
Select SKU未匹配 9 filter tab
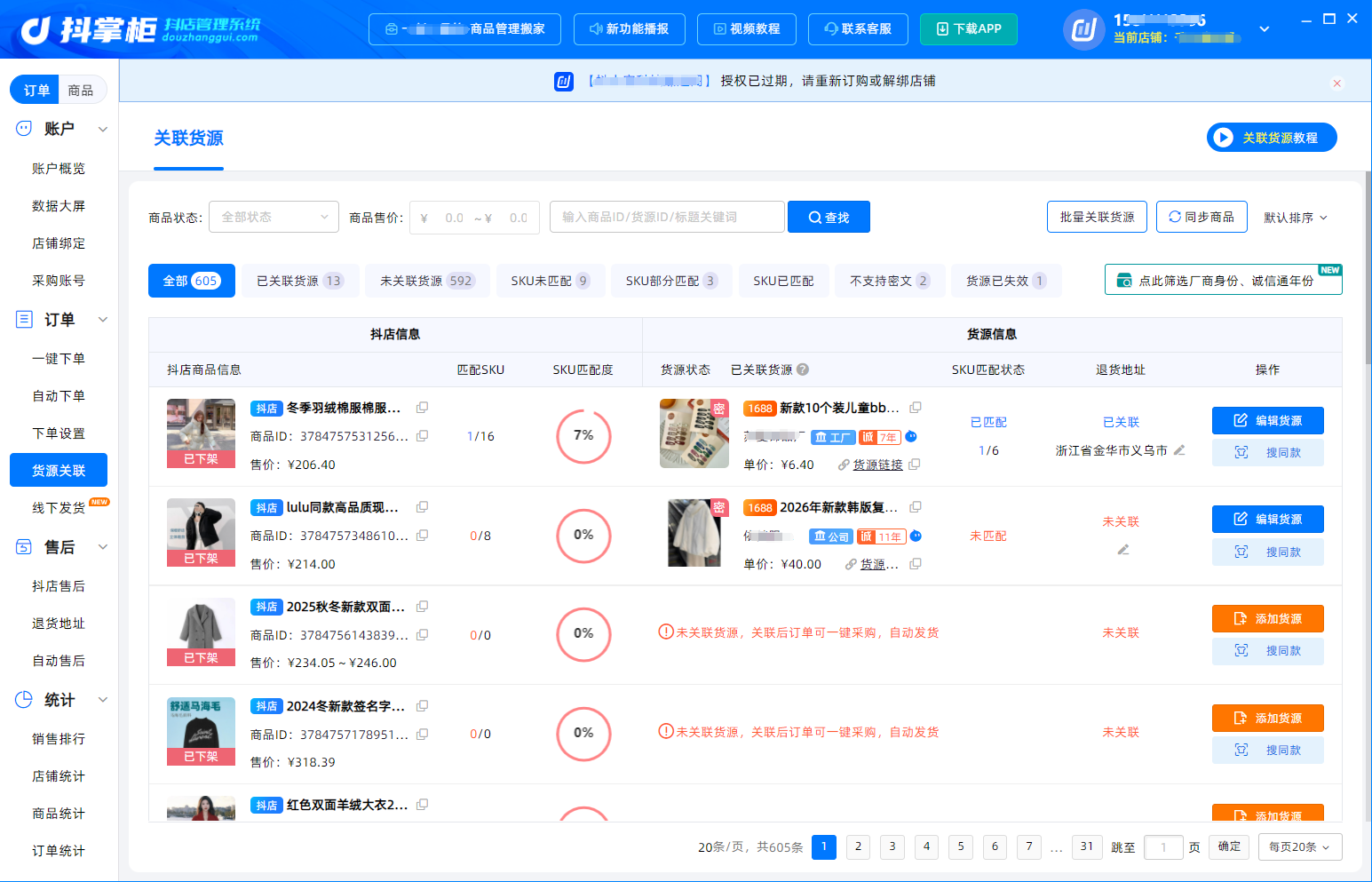551,281
